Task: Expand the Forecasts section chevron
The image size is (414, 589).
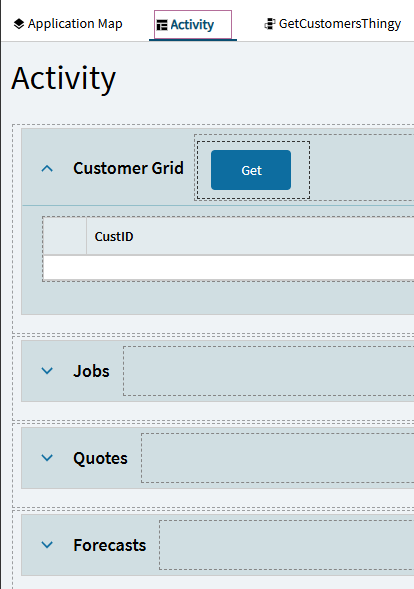Action: click(x=47, y=545)
